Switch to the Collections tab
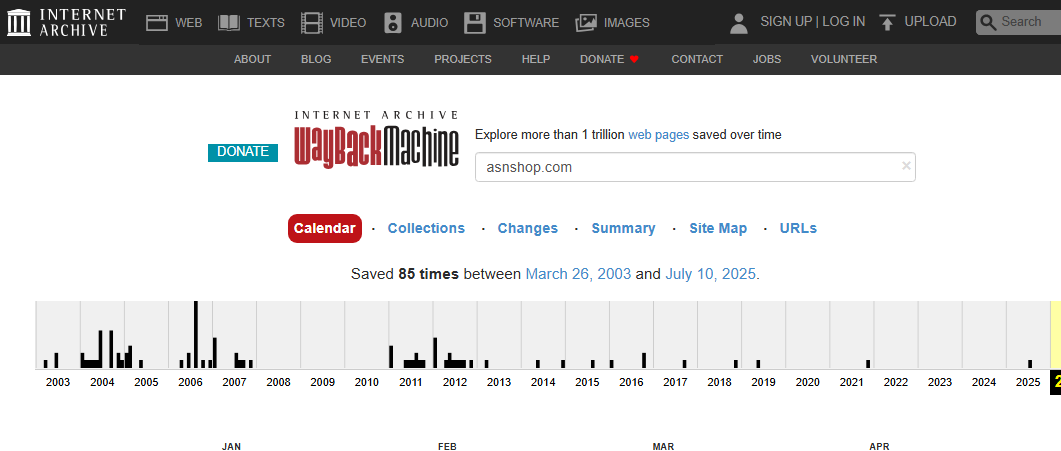Viewport: 1061px width, 451px height. [x=426, y=229]
